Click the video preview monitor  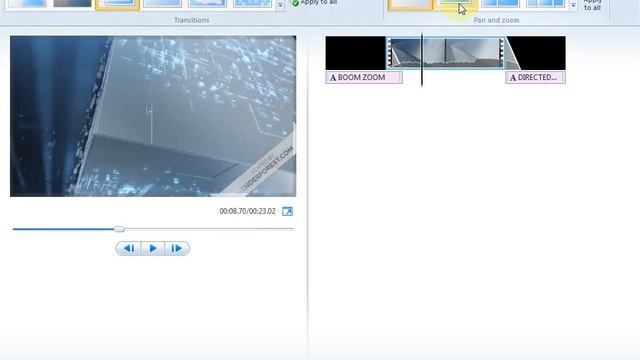(153, 116)
